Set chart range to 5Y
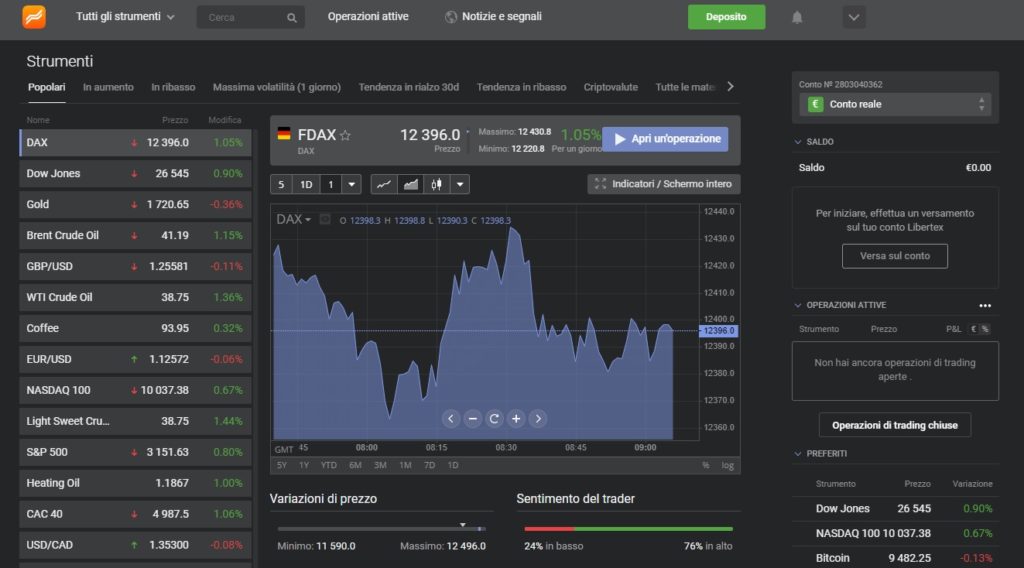1024x568 pixels. pos(282,465)
